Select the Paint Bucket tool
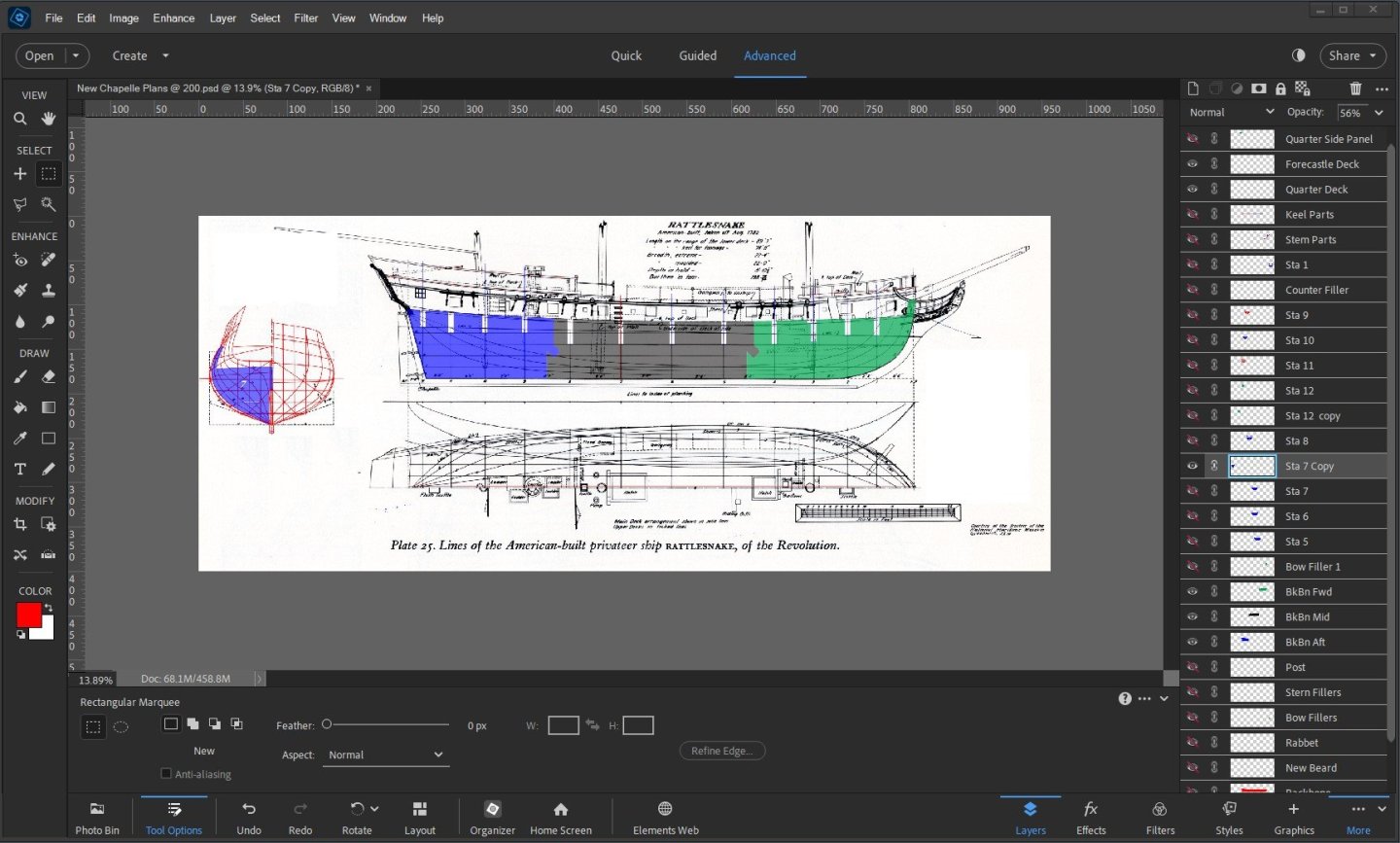Image resolution: width=1400 pixels, height=843 pixels. (x=20, y=407)
